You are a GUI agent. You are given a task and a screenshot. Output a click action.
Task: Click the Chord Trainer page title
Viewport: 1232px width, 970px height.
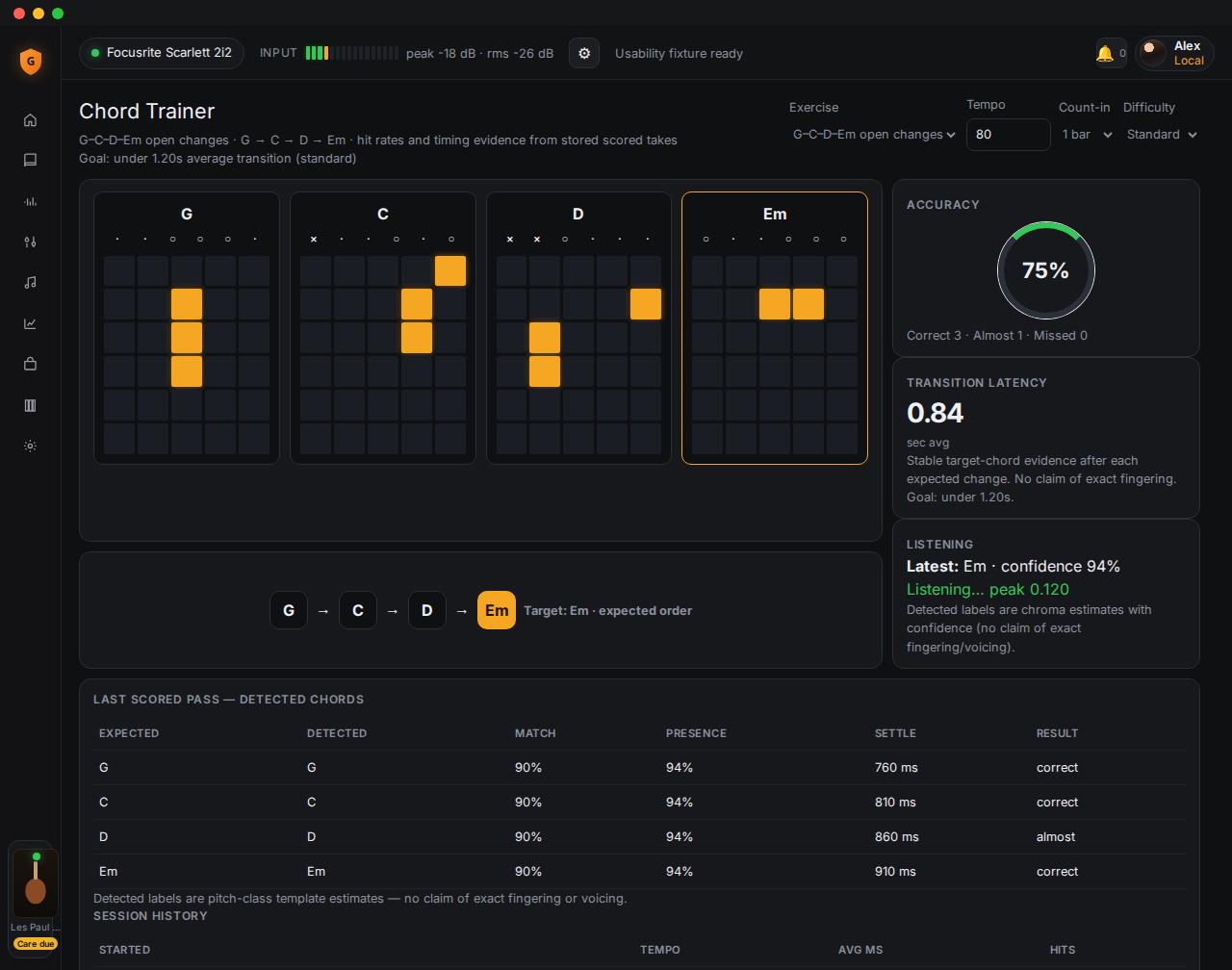[x=146, y=112]
